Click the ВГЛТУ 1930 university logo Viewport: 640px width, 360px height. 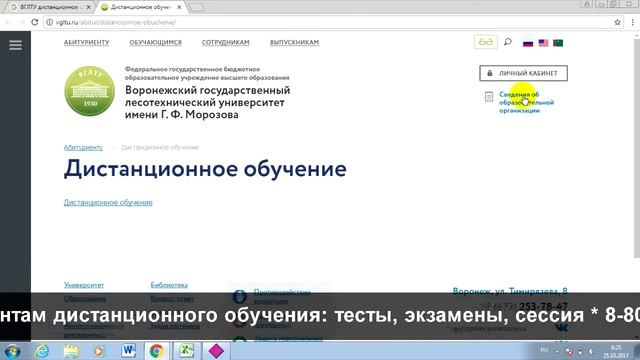(89, 91)
